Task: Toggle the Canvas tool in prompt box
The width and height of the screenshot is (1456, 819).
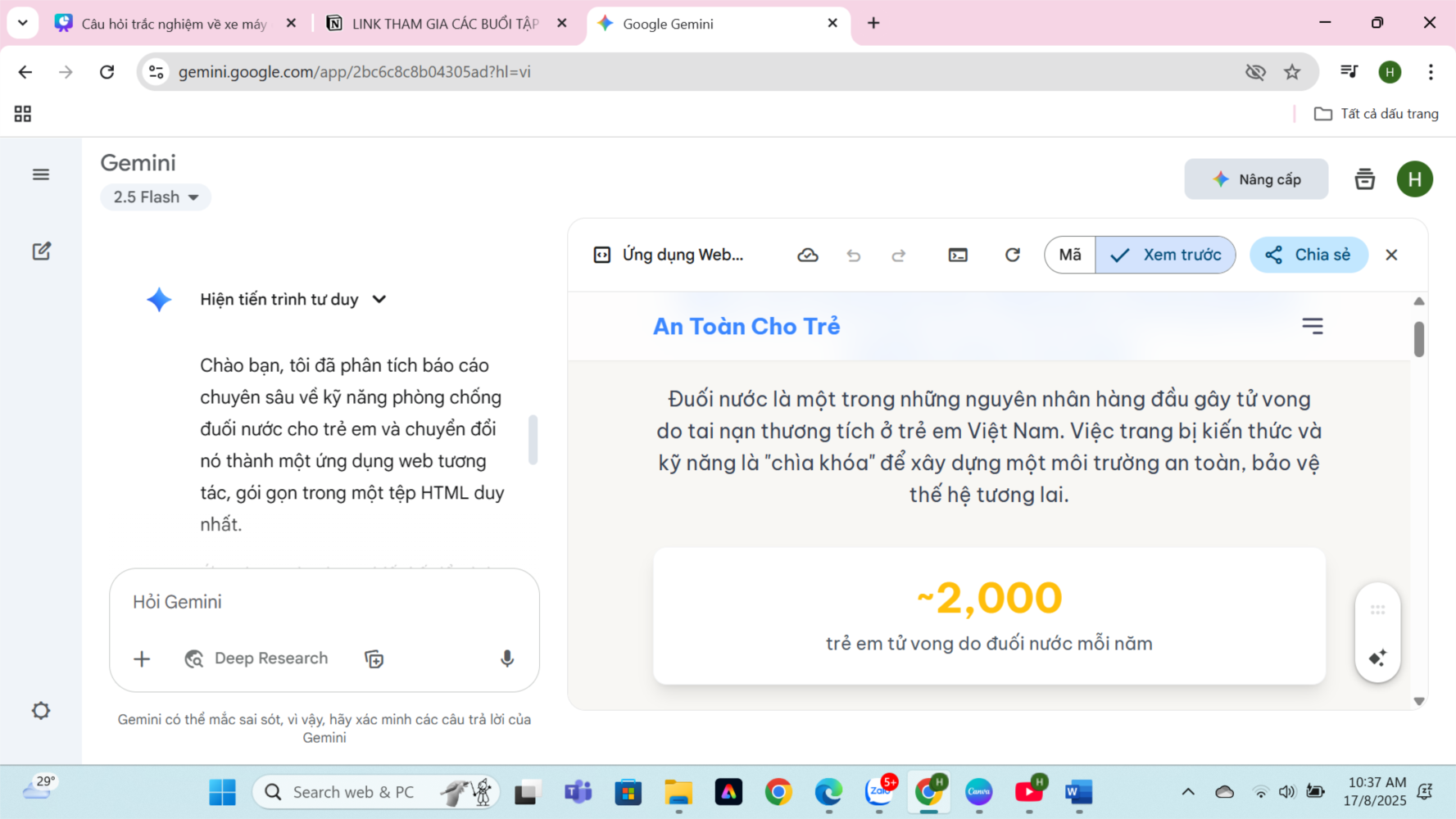Action: point(374,658)
